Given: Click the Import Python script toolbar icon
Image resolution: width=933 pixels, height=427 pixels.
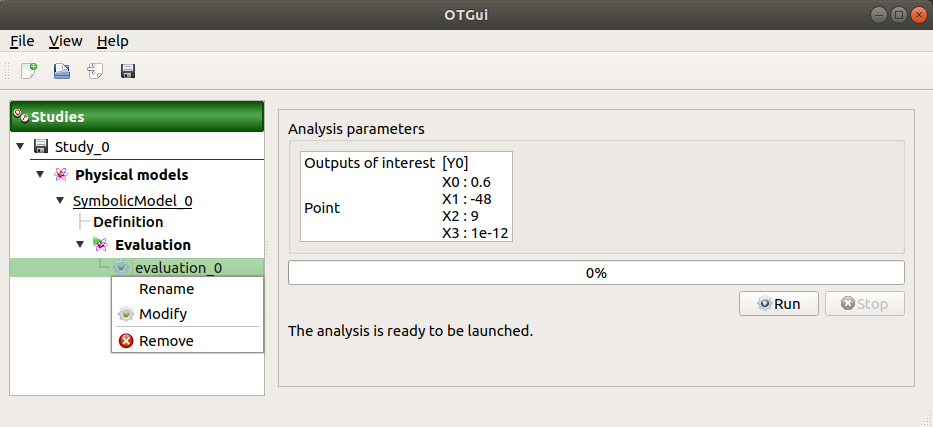Looking at the screenshot, I should 95,71.
